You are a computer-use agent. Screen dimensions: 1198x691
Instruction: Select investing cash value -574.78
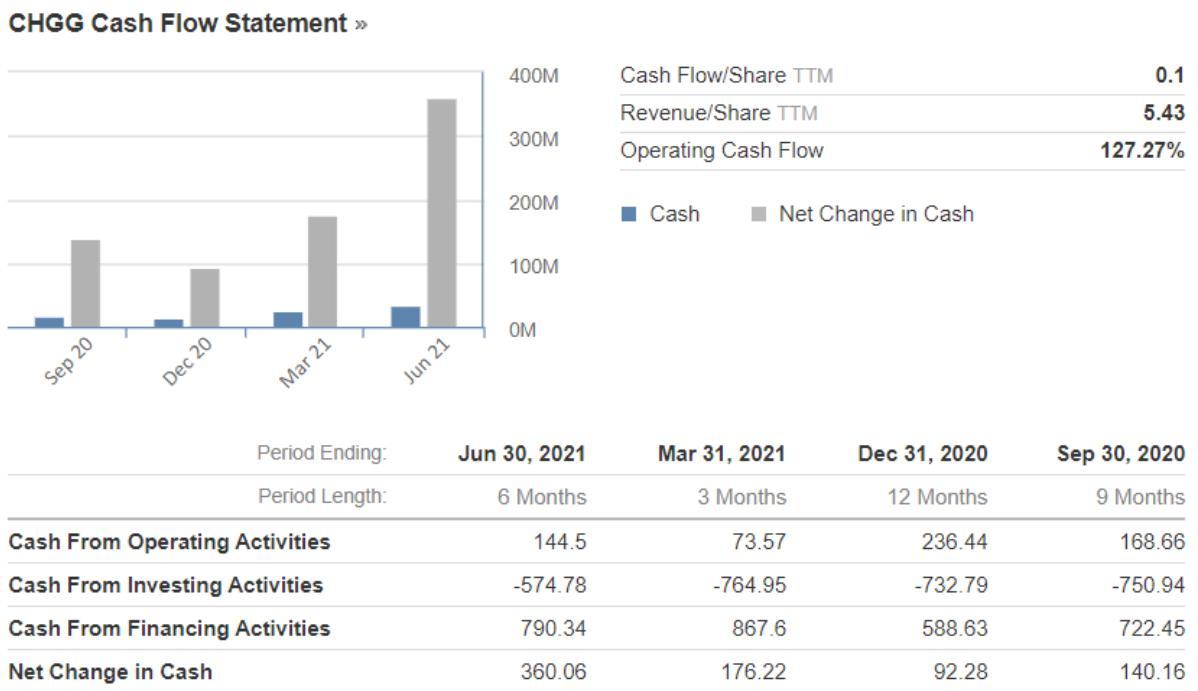(550, 586)
